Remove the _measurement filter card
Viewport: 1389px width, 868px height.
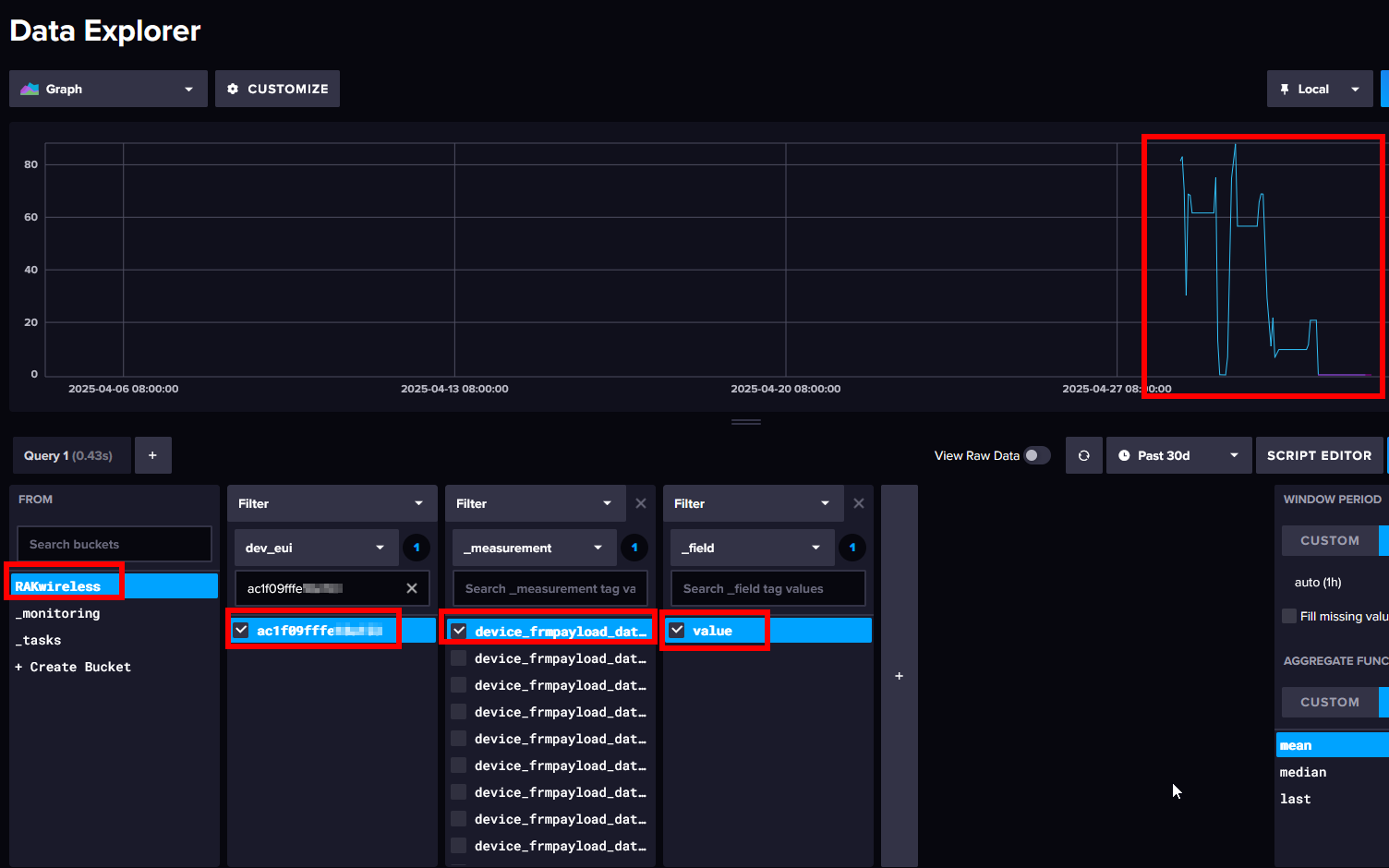(641, 503)
